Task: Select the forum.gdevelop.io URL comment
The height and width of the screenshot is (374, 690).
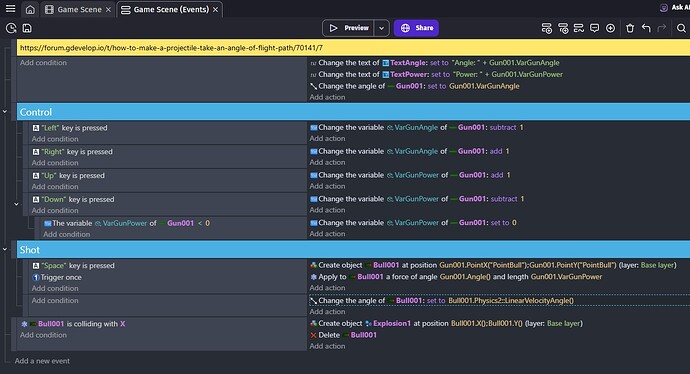Action: tap(353, 48)
